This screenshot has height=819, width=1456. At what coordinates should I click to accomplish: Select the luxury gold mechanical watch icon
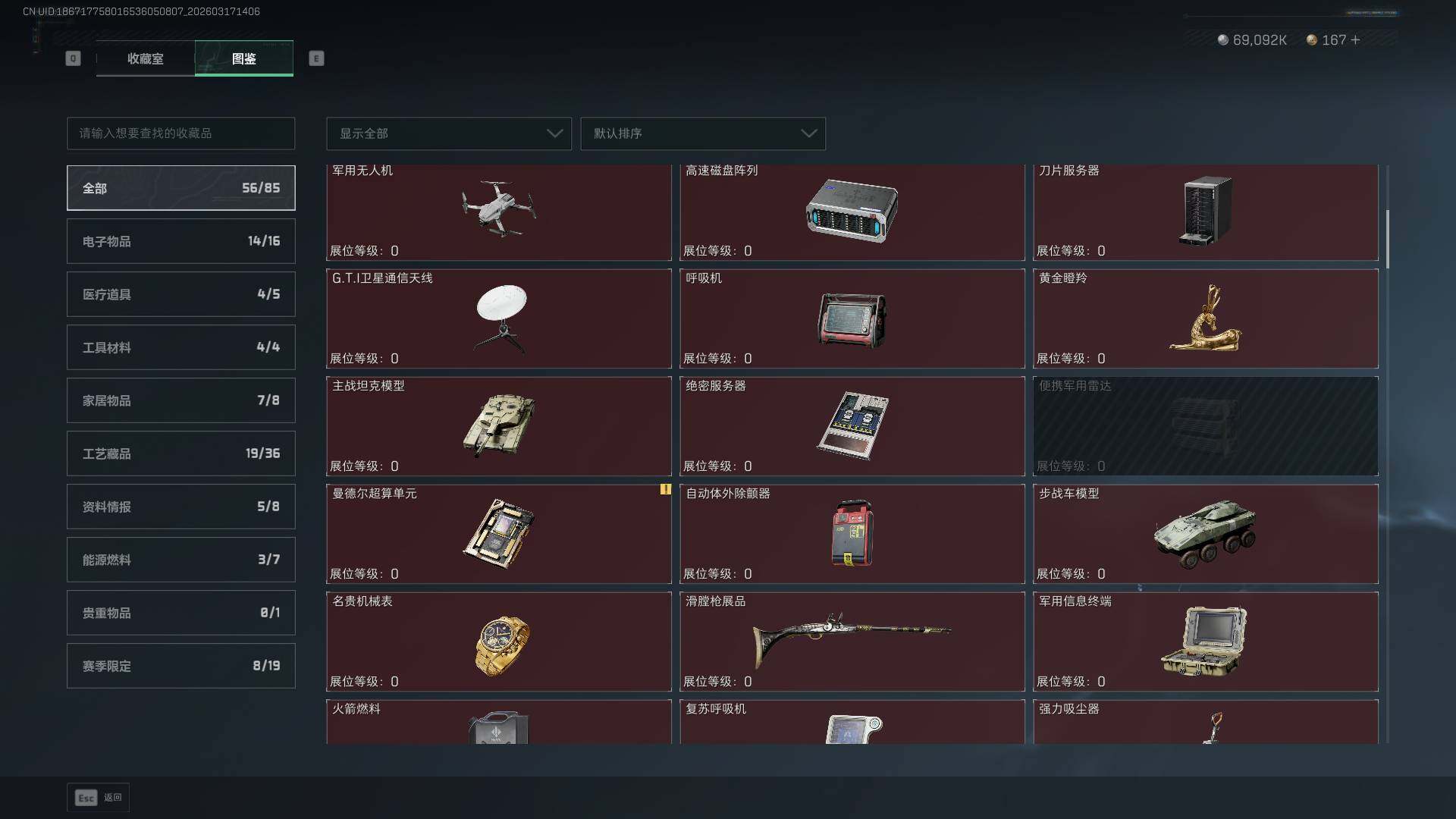pos(502,645)
